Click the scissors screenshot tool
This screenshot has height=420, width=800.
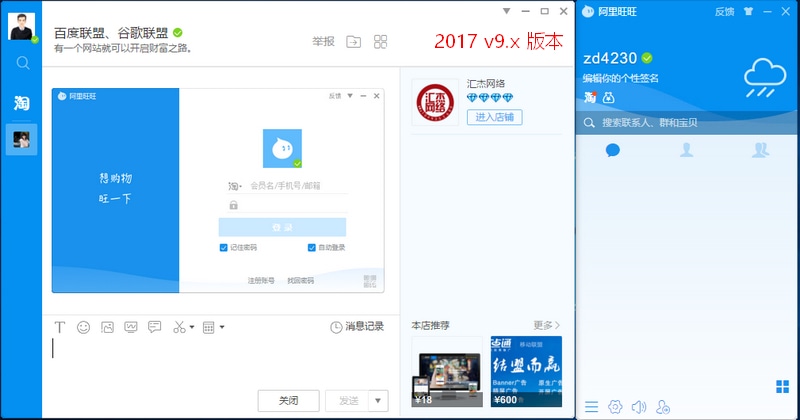pyautogui.click(x=179, y=327)
